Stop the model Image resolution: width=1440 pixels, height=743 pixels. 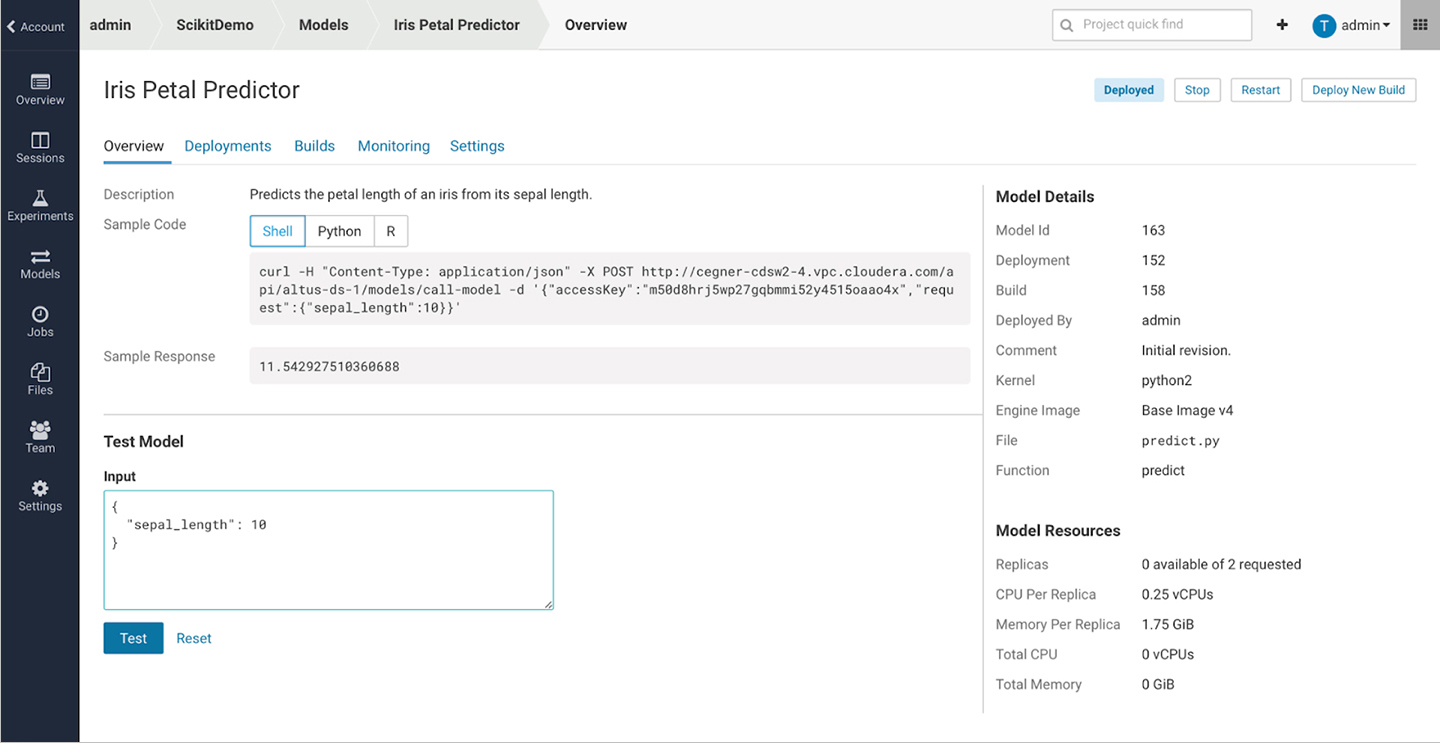1197,90
